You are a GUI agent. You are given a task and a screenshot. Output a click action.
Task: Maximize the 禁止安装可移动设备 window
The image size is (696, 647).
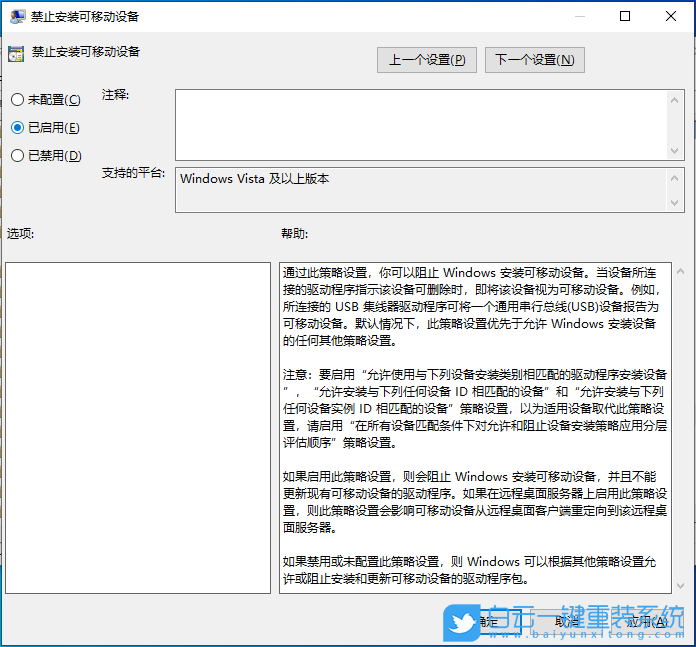click(x=625, y=16)
